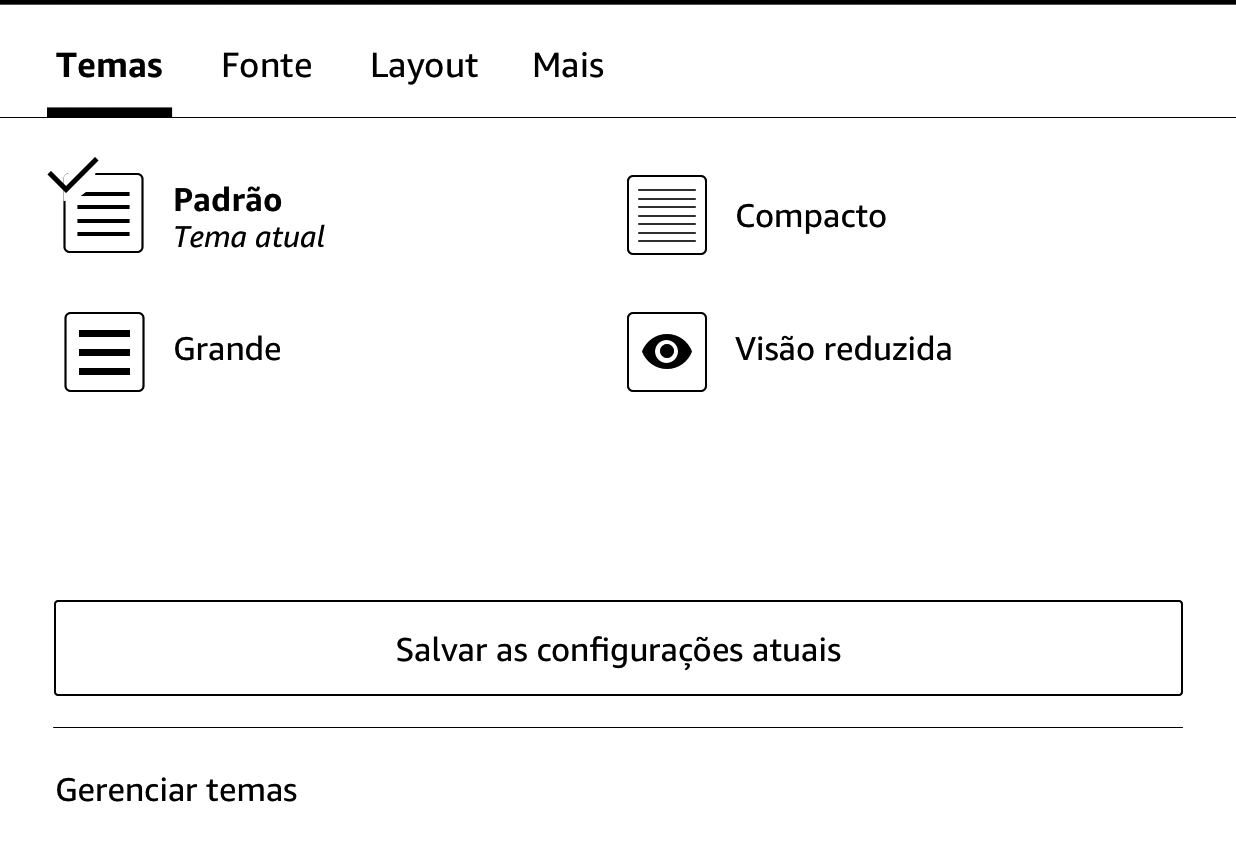Viewport: 1236px width, 852px height.
Task: Click the black bar at the top edge
Action: point(618,2)
